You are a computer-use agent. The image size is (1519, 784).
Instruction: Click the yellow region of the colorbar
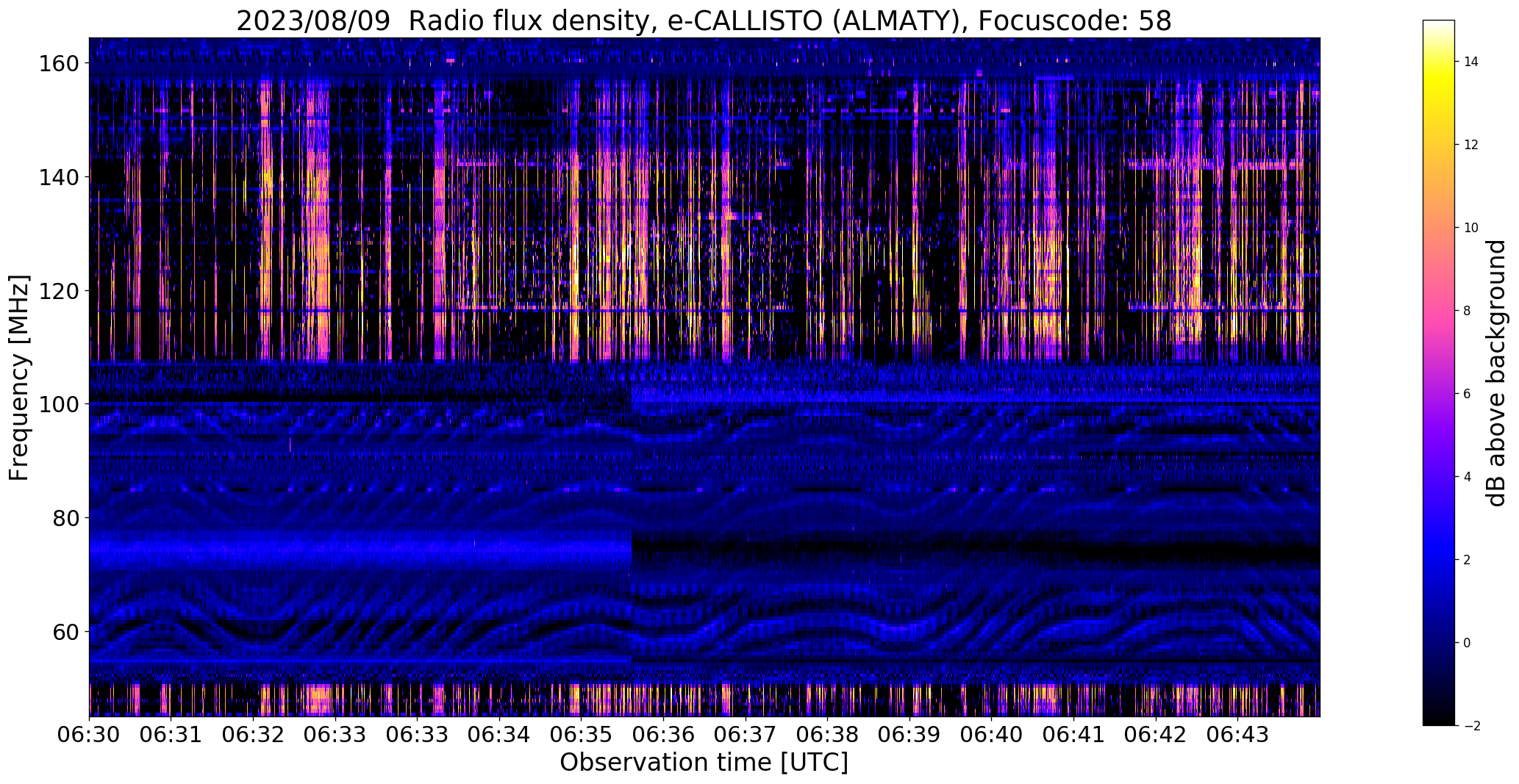point(1439,81)
